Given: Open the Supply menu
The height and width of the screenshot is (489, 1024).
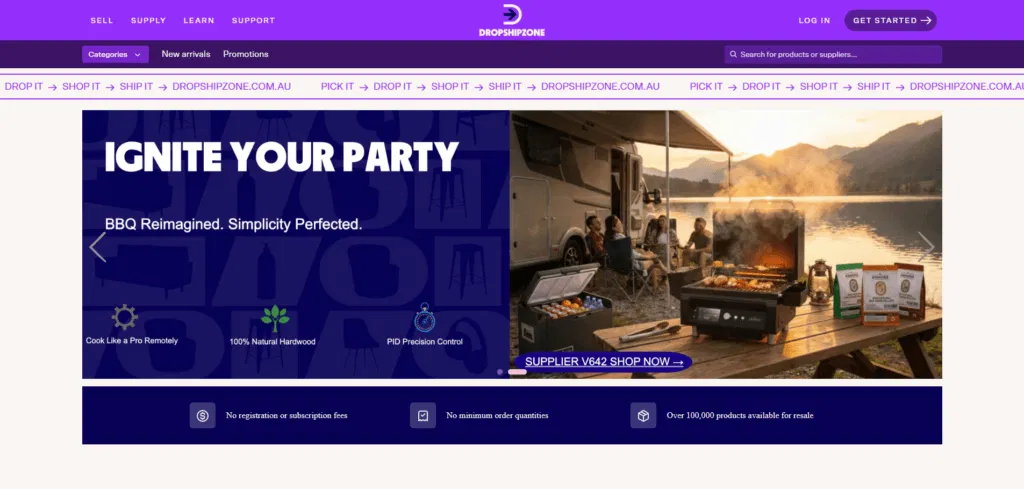Looking at the screenshot, I should coord(148,20).
